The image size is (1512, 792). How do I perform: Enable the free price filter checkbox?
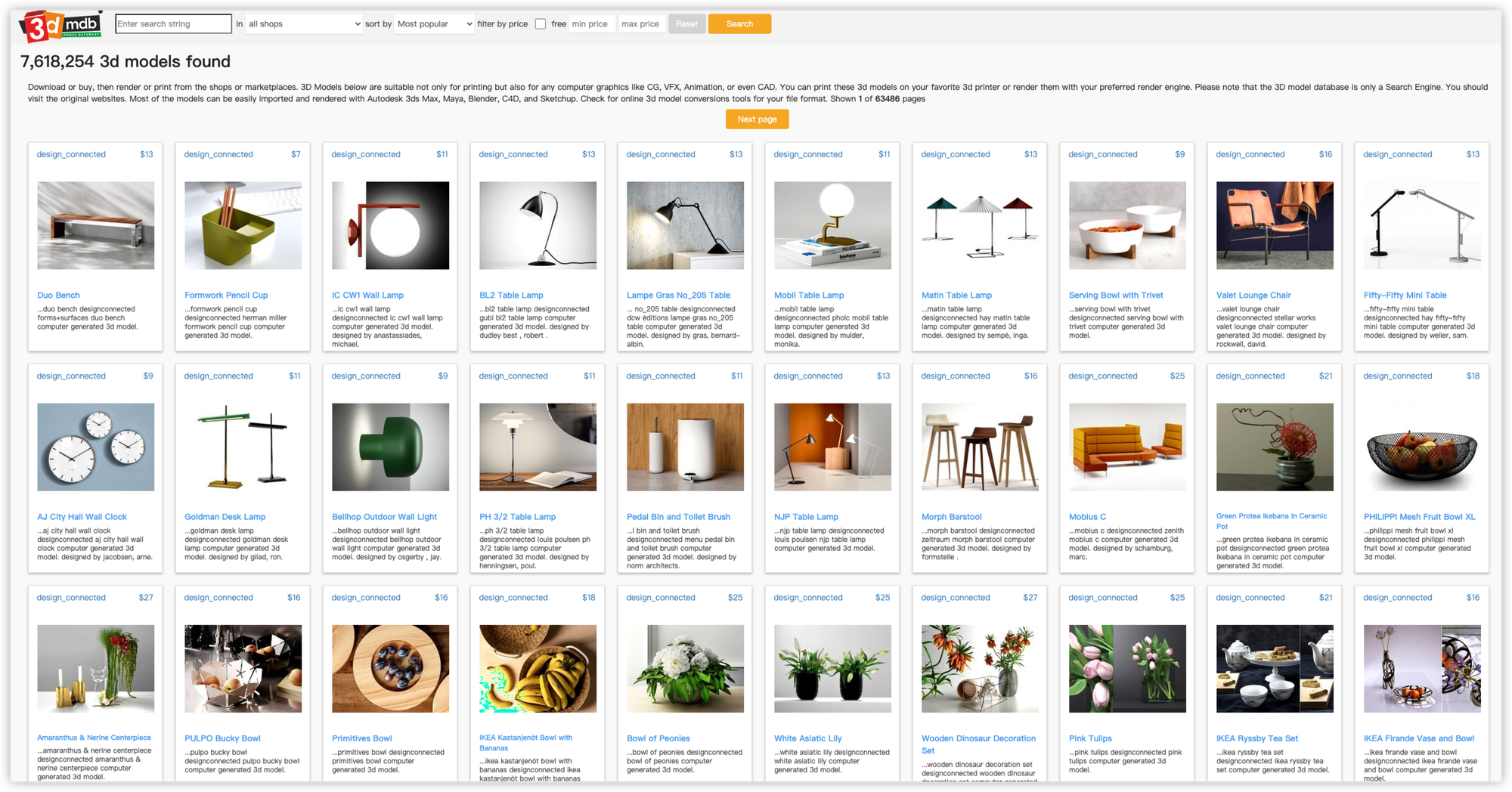[x=540, y=23]
